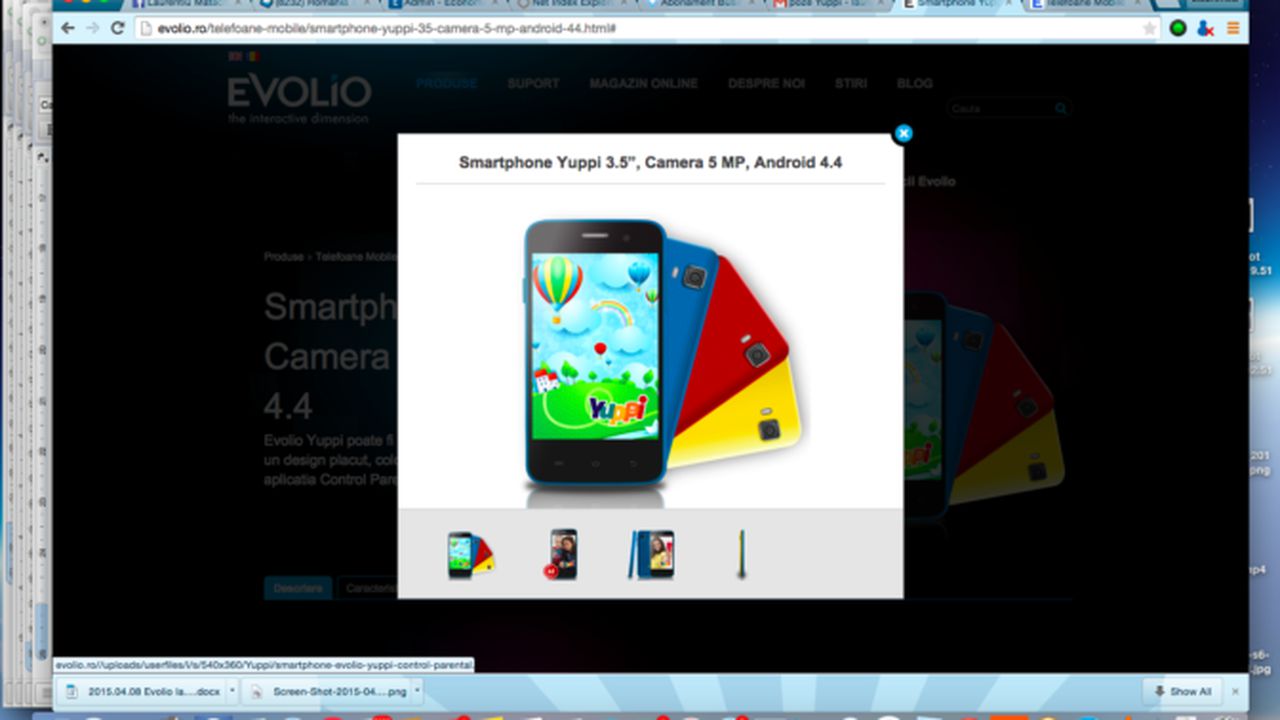Open the BLOG menu item

click(x=914, y=83)
